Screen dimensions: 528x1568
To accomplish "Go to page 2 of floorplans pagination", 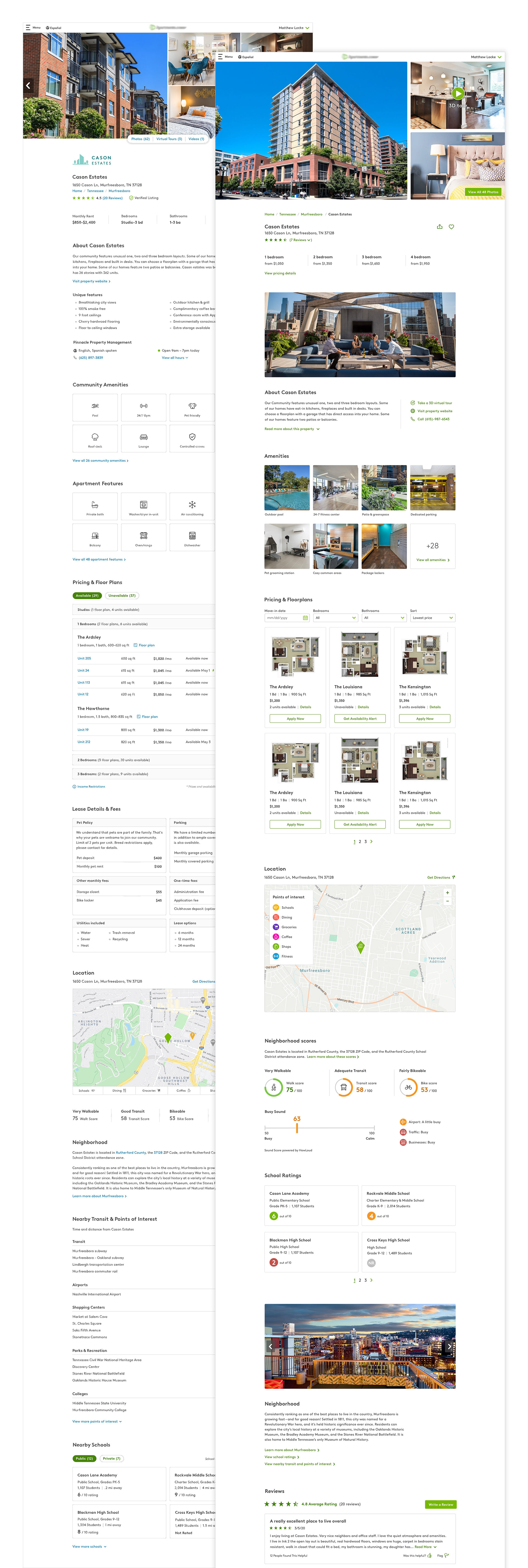I will click(x=360, y=841).
